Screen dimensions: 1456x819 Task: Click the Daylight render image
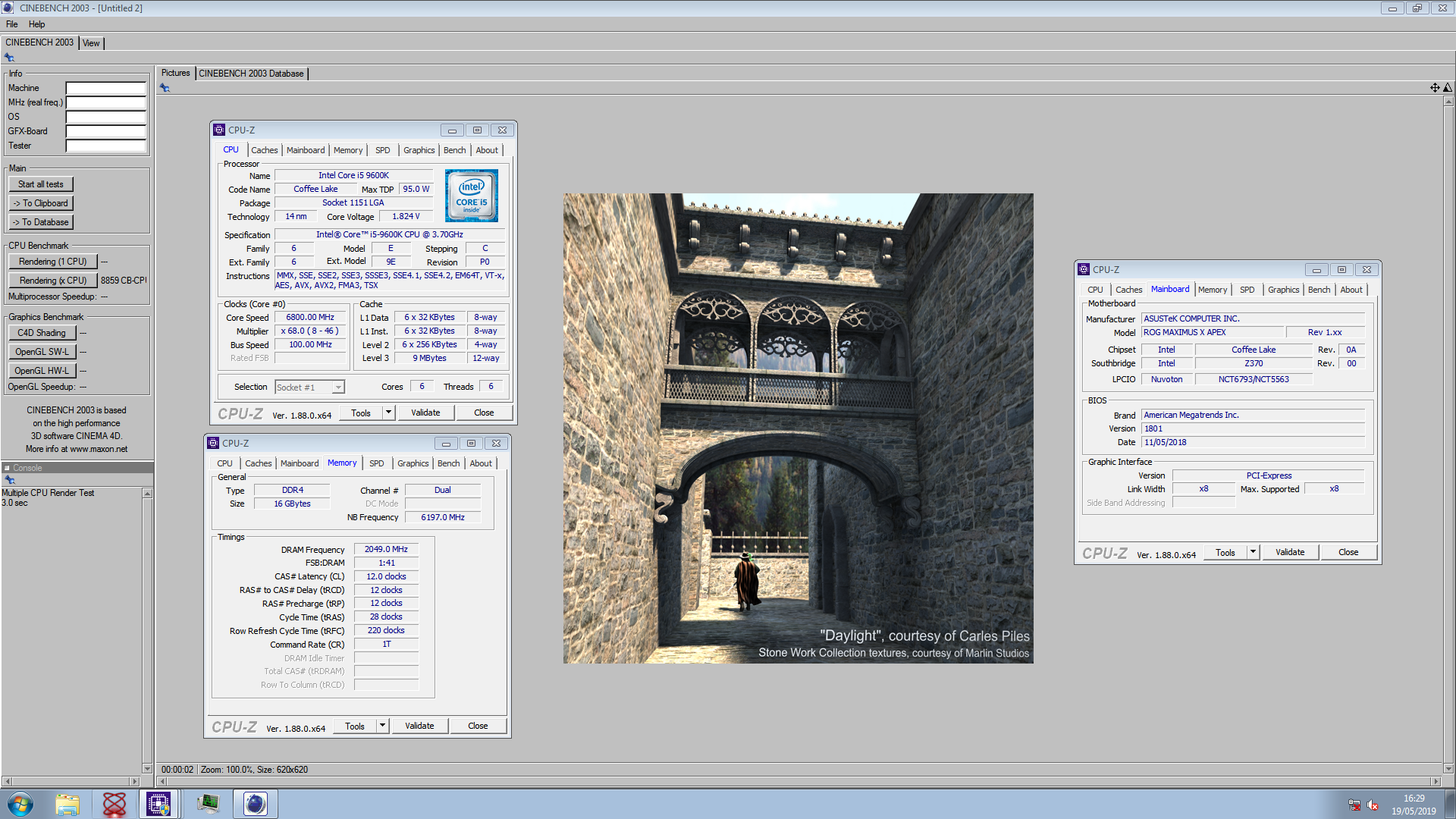click(x=798, y=428)
